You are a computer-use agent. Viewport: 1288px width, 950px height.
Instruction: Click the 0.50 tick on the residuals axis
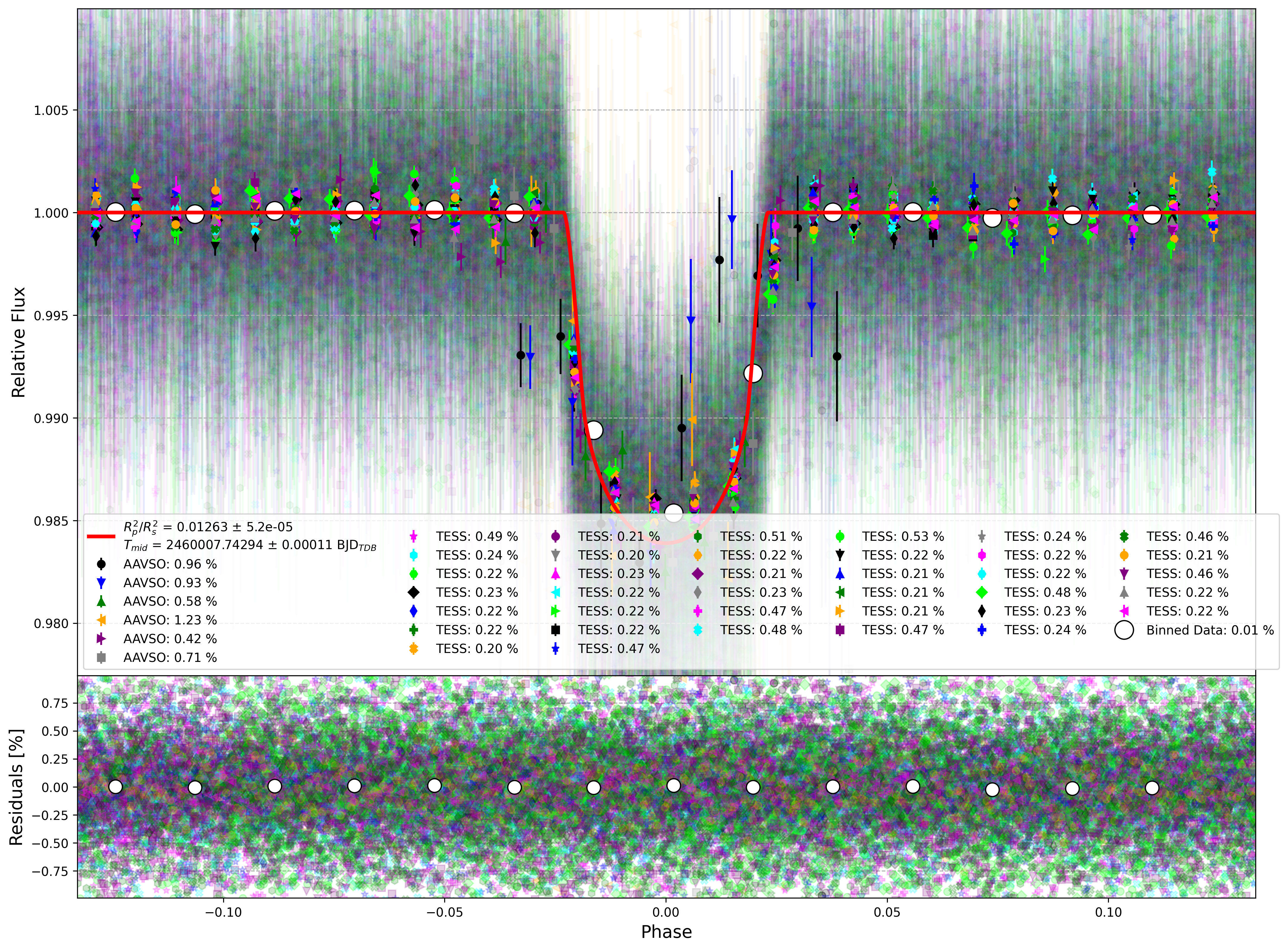55,732
